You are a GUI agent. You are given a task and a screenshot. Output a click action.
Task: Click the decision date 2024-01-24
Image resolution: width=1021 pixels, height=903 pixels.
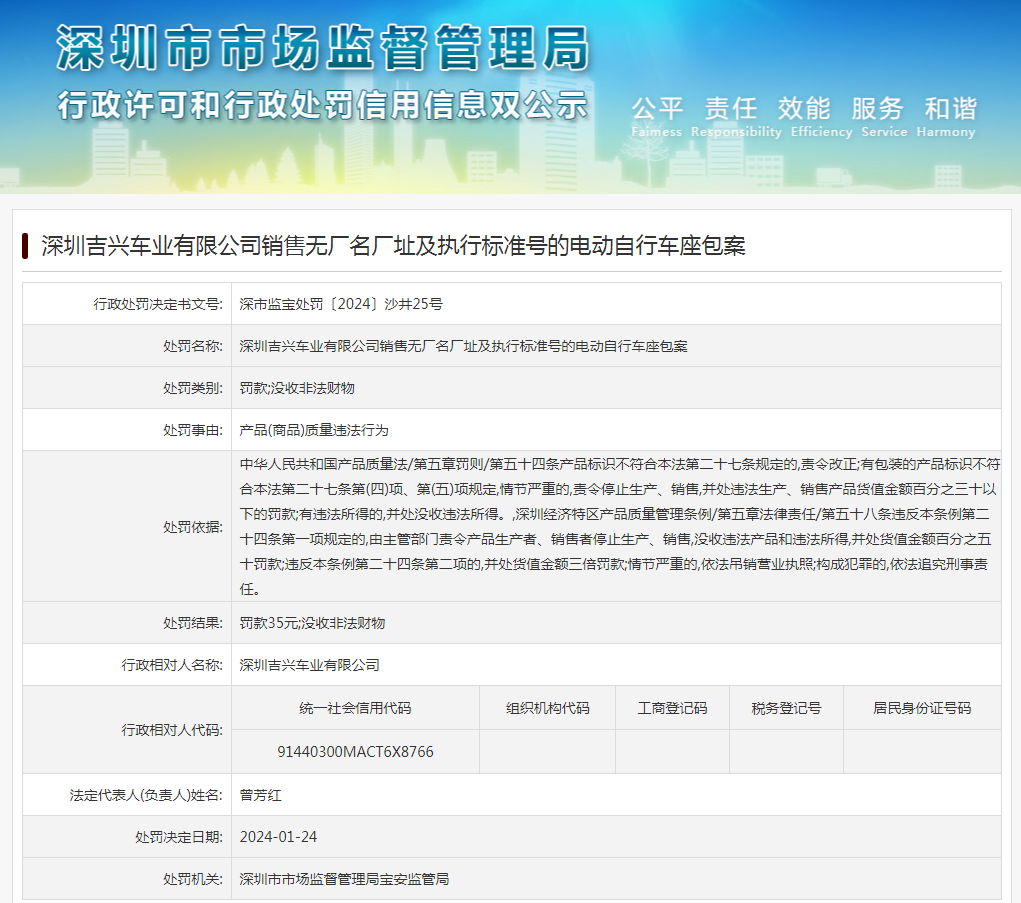[x=278, y=837]
